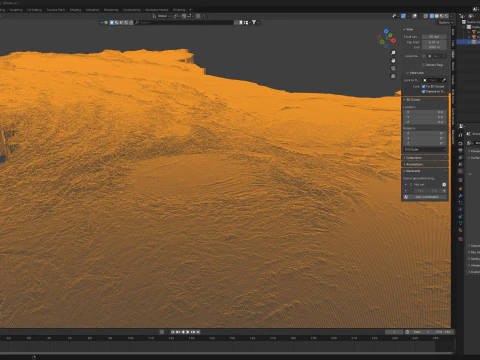
Task: Expand the Annotations panel
Action: (425, 164)
